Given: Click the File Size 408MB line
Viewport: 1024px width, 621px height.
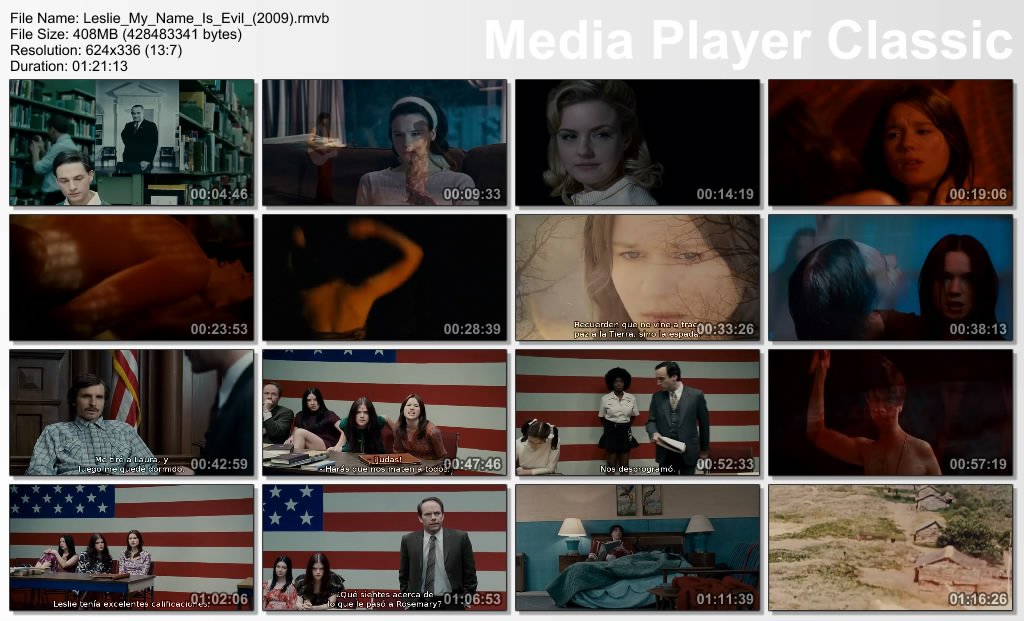Looking at the screenshot, I should [126, 34].
